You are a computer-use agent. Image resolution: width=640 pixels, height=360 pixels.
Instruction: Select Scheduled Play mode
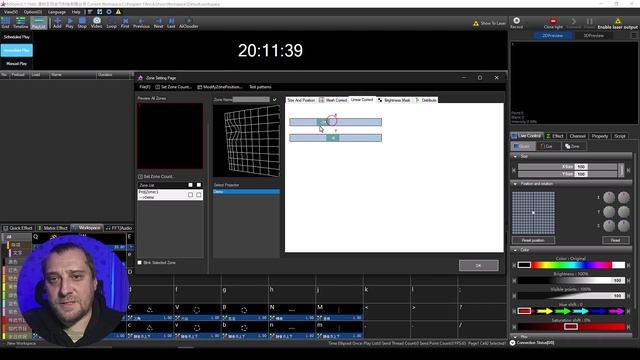tap(17, 37)
